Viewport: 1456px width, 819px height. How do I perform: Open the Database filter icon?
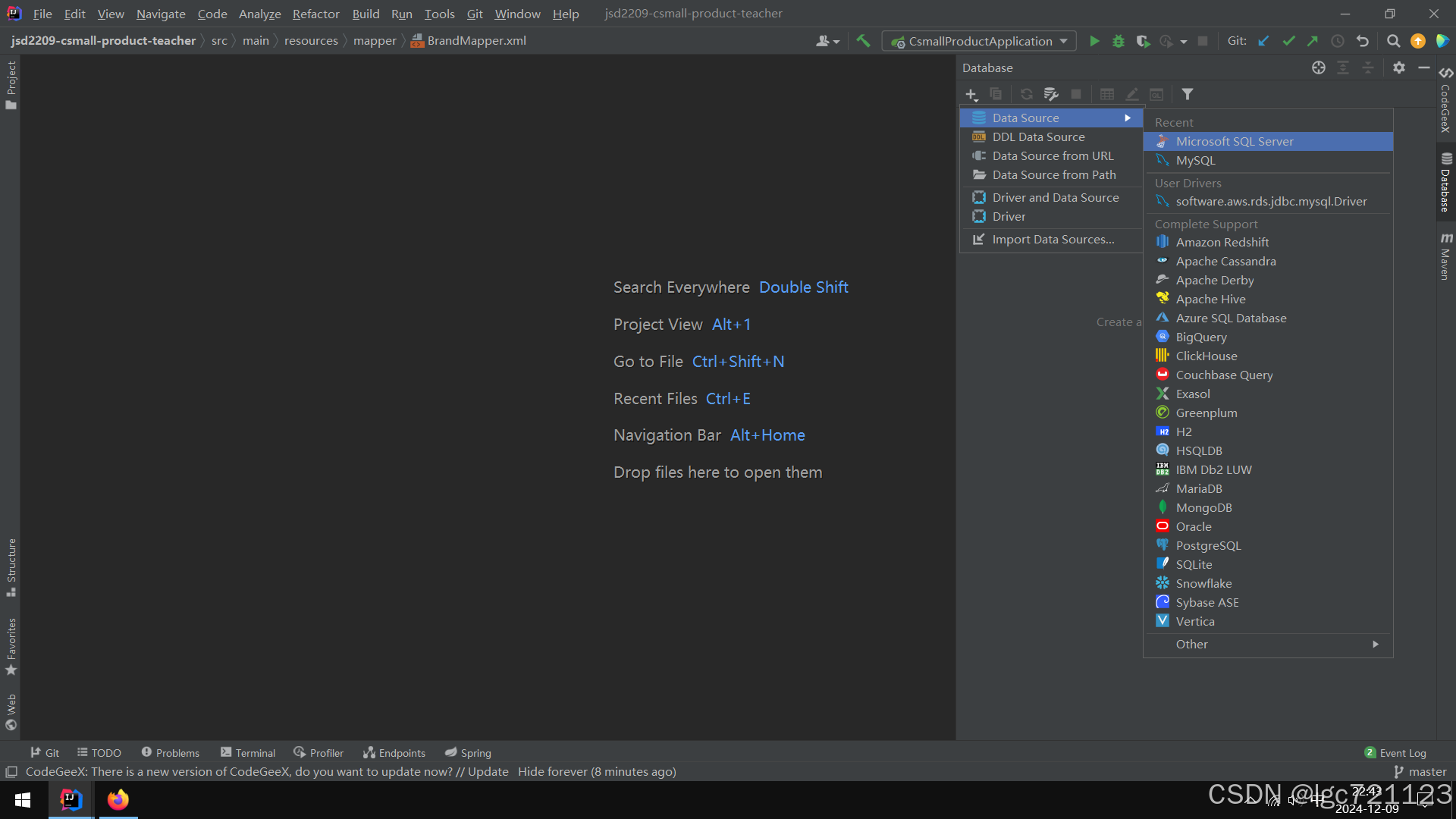click(x=1188, y=94)
